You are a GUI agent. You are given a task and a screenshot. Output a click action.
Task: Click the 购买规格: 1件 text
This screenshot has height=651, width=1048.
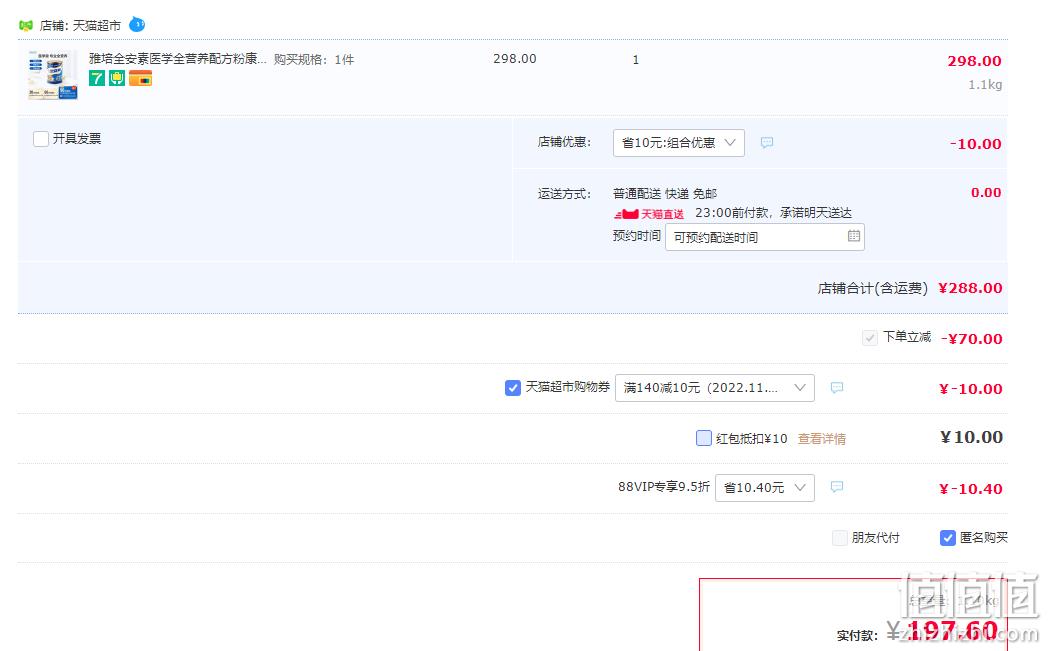click(314, 59)
